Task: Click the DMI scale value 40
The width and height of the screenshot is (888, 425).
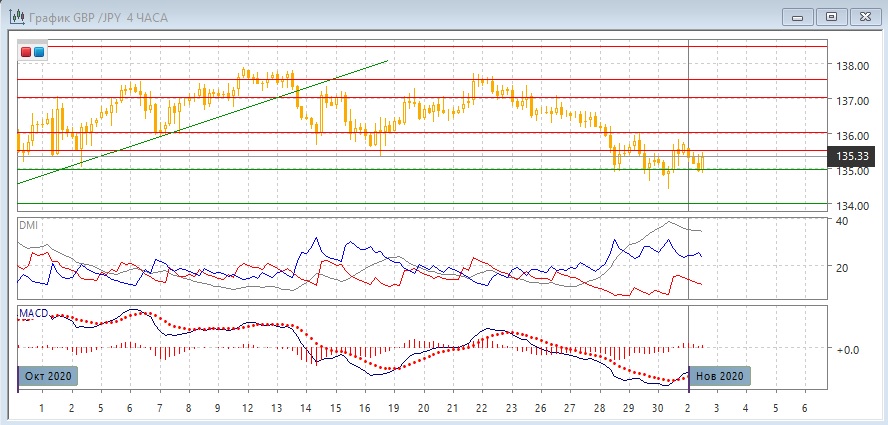Action: coord(842,222)
